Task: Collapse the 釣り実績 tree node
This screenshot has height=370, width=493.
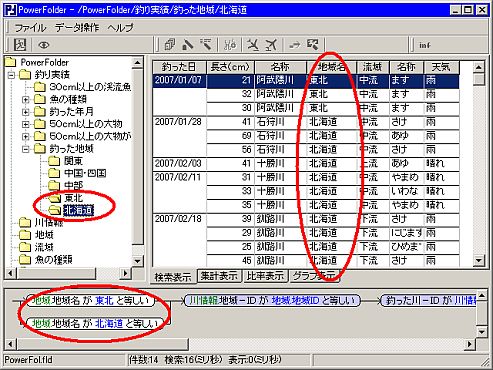Action: [x=12, y=75]
